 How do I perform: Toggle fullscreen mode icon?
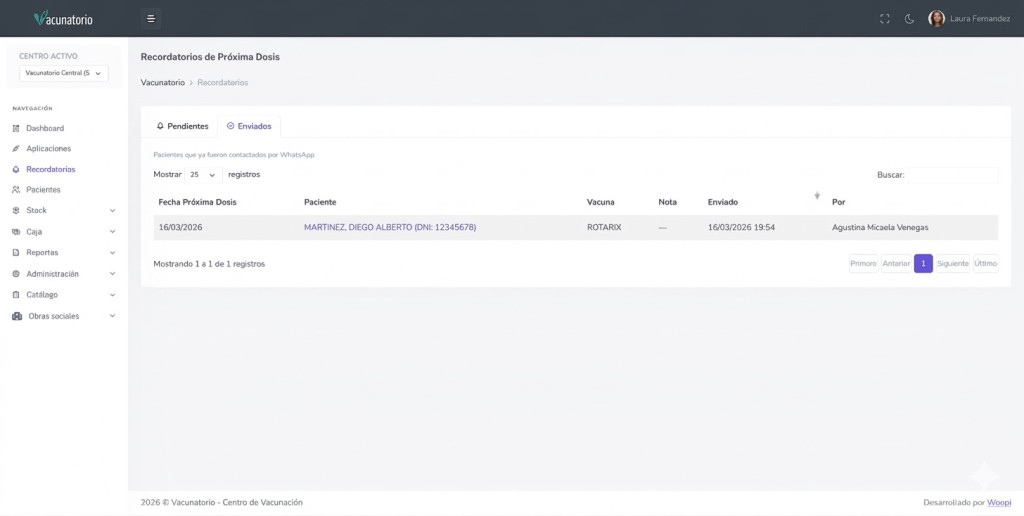[x=884, y=19]
